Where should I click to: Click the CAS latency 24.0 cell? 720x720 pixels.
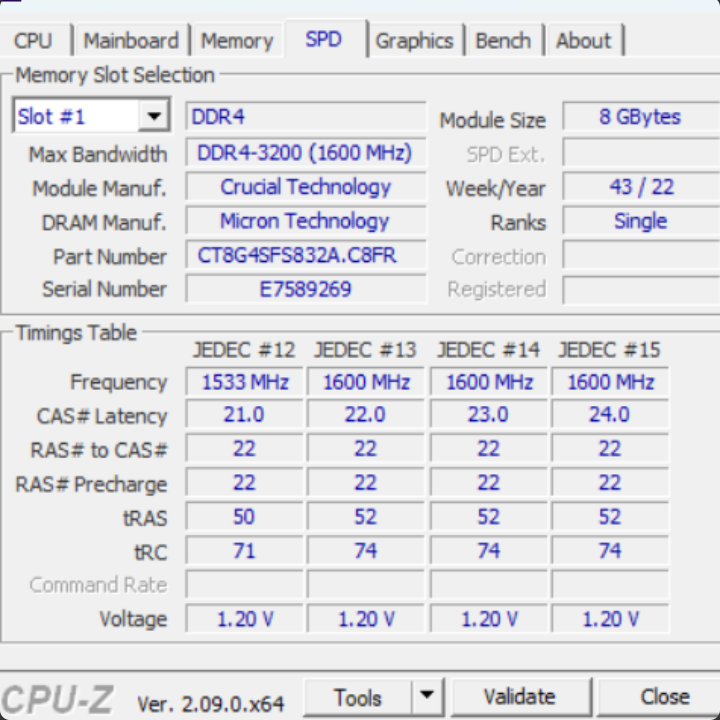pyautogui.click(x=610, y=415)
